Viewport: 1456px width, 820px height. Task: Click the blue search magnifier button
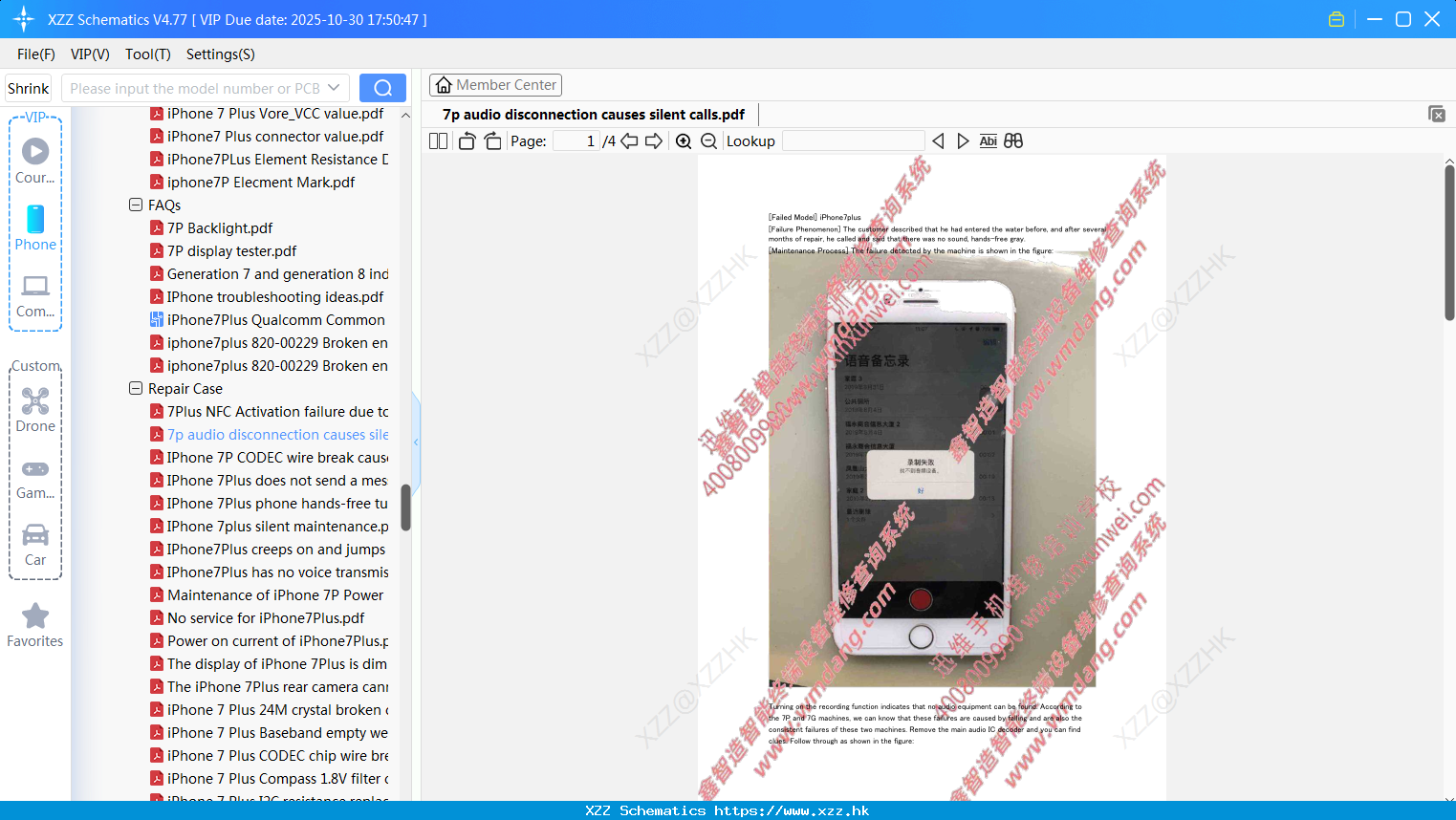click(382, 88)
